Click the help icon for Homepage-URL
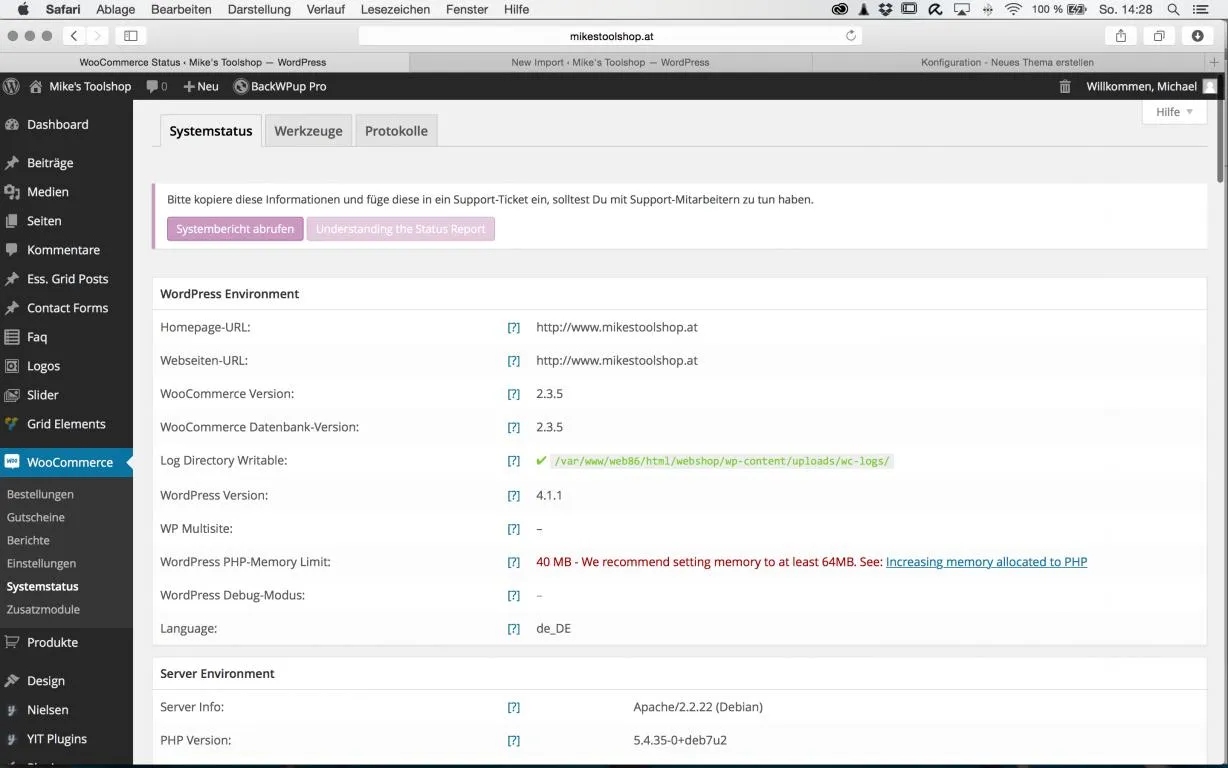 [x=513, y=327]
